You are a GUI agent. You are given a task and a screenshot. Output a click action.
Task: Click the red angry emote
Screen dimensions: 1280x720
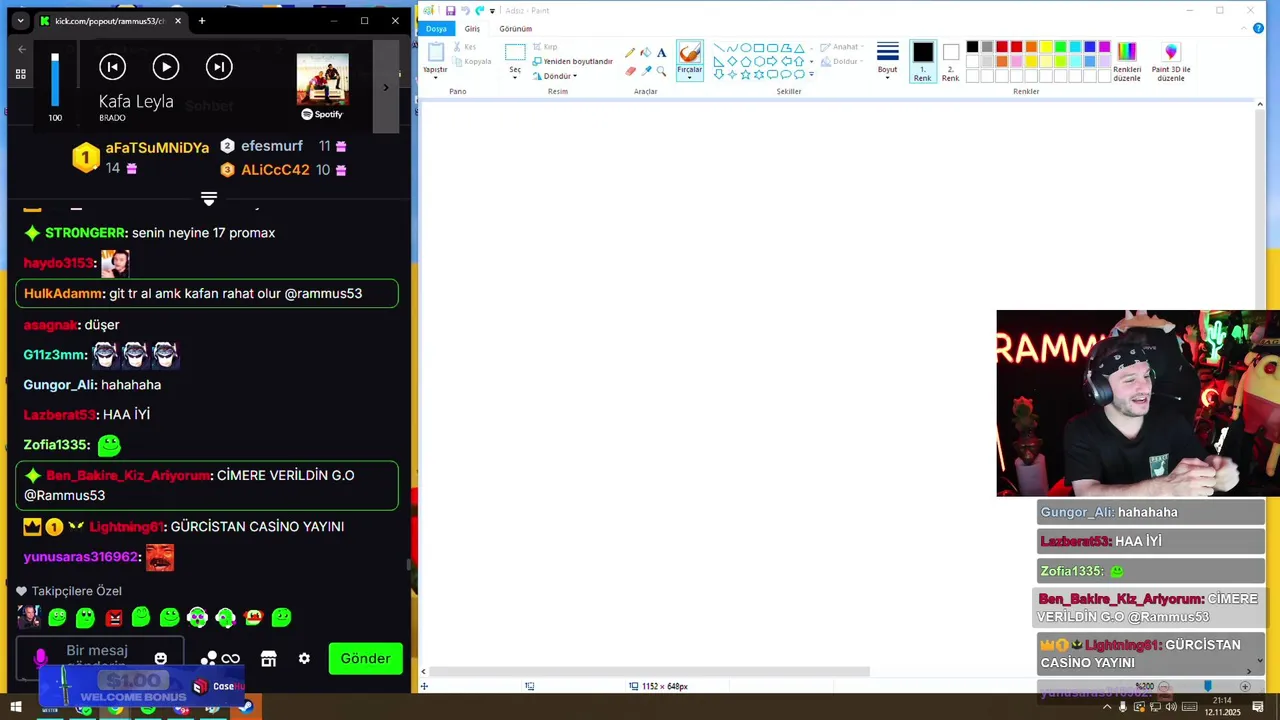pos(114,618)
